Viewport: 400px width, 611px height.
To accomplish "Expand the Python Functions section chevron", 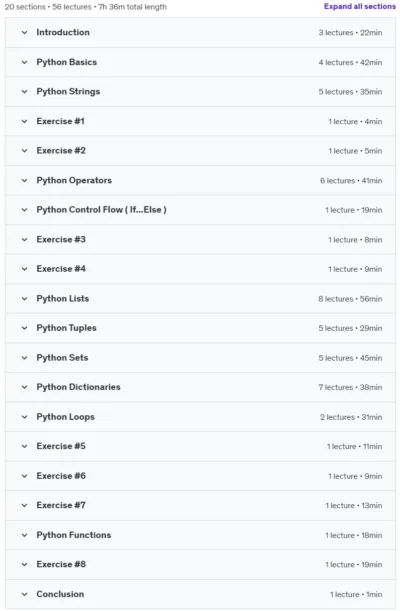I will point(24,535).
